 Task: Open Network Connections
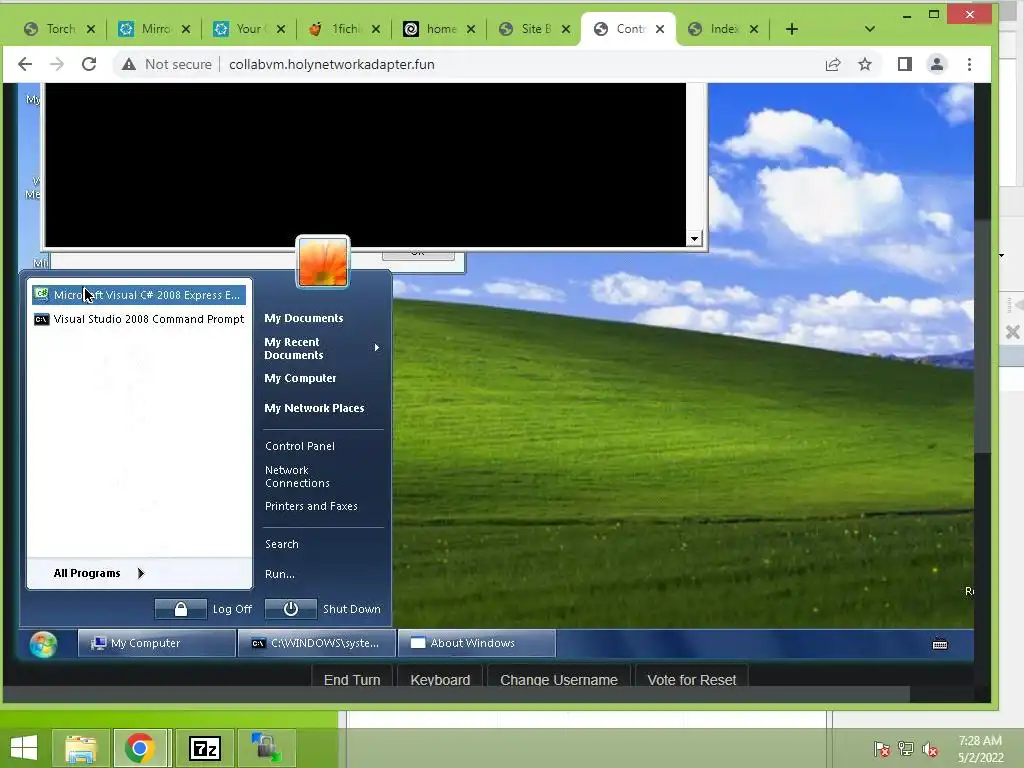click(x=297, y=477)
